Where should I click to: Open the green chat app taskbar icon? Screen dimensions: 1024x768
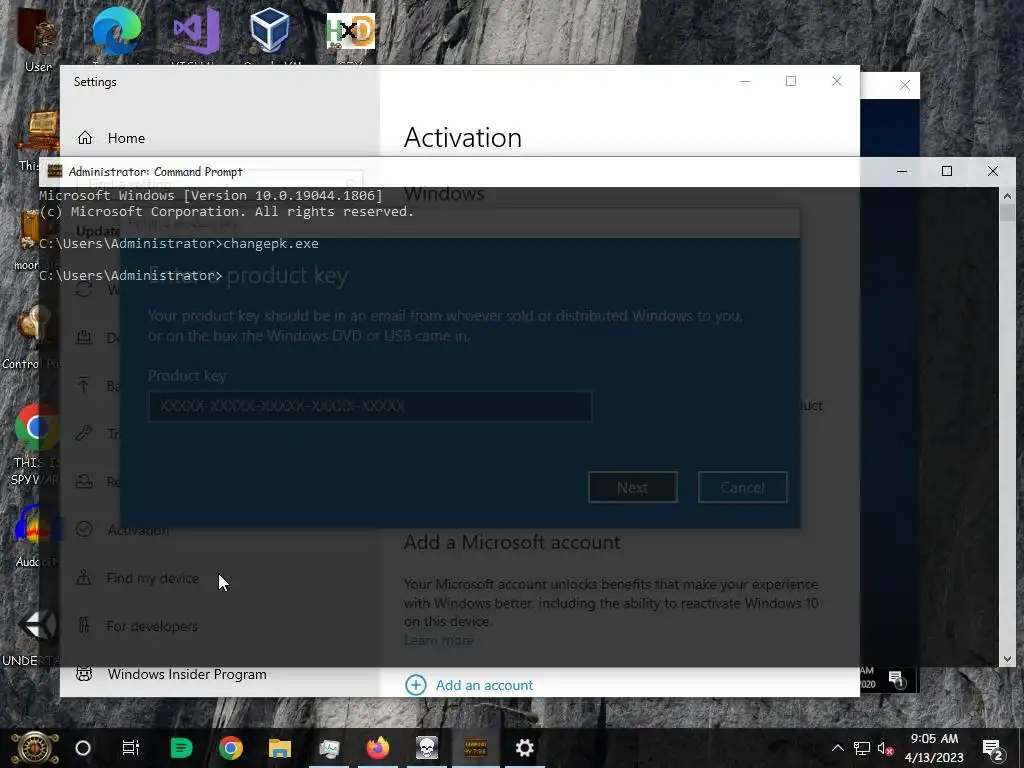(181, 748)
